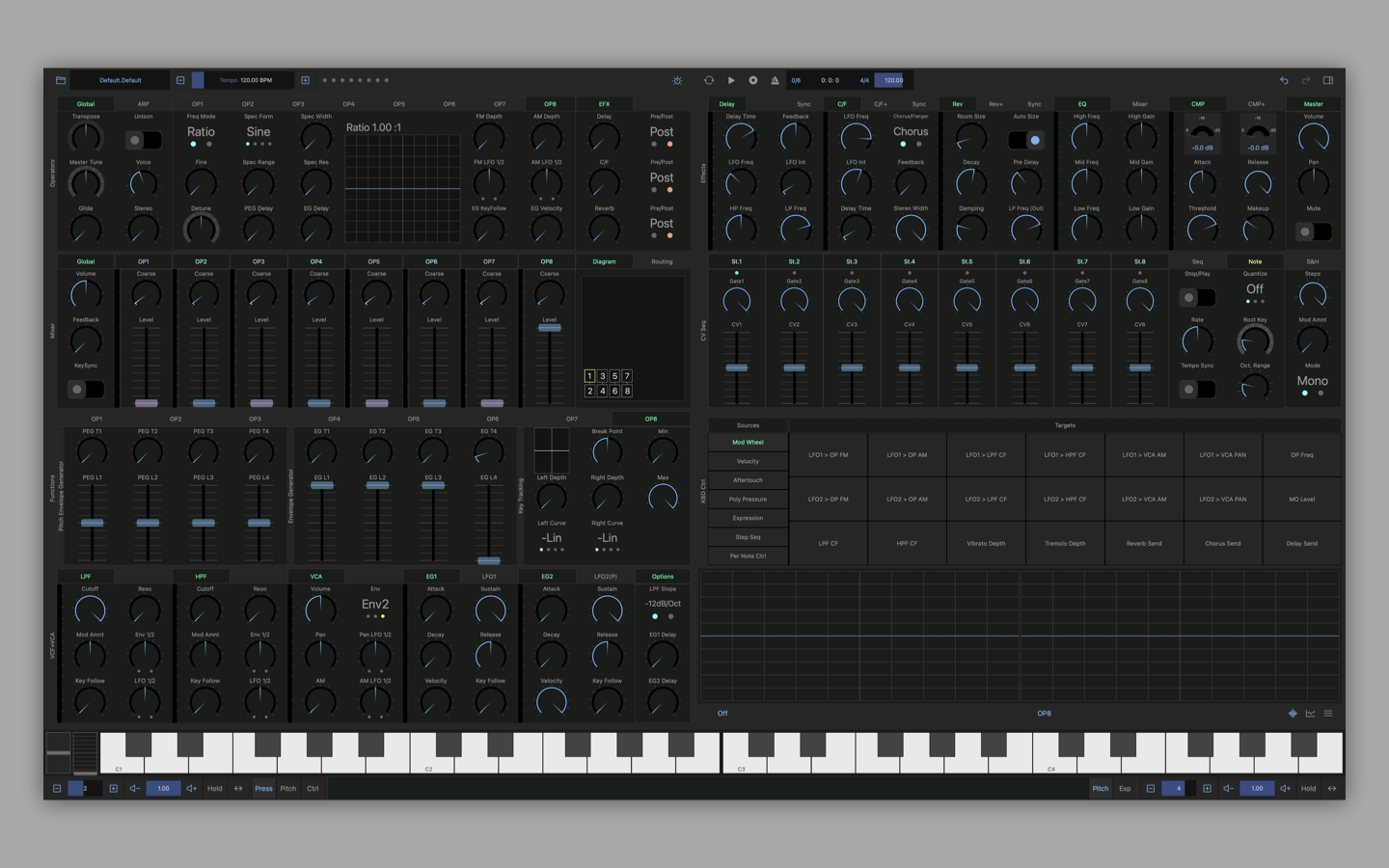Enable the Unison switch
This screenshot has width=1389, height=868.
pyautogui.click(x=143, y=140)
